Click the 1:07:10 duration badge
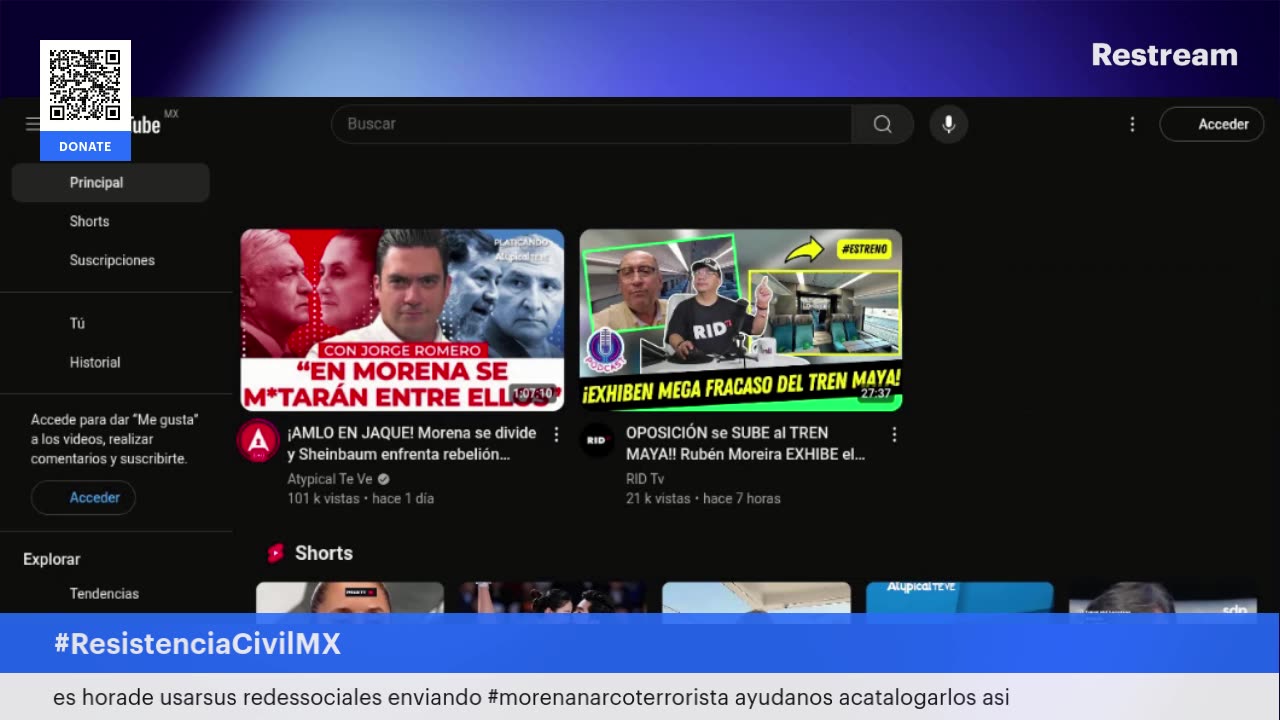 (x=532, y=393)
